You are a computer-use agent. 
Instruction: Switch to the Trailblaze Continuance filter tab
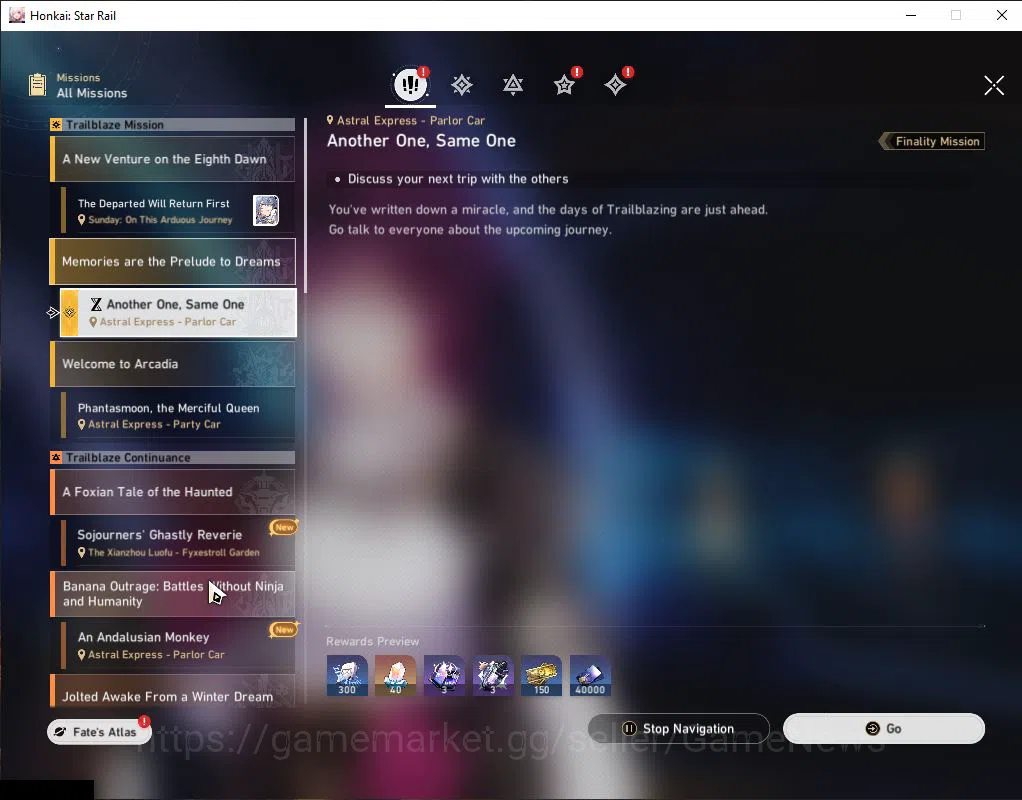click(513, 85)
